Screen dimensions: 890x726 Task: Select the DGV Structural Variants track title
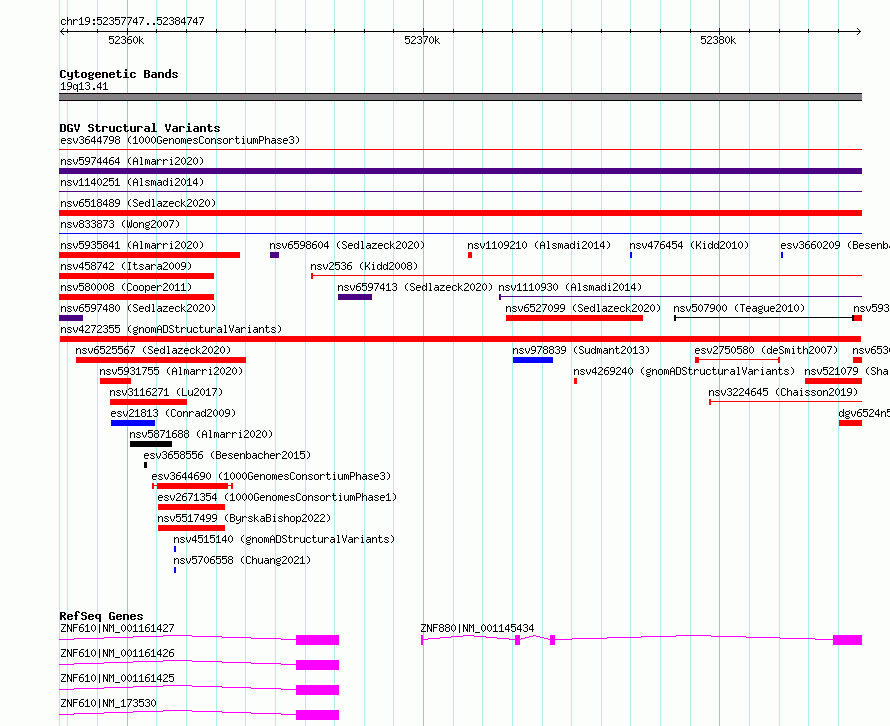pos(140,128)
